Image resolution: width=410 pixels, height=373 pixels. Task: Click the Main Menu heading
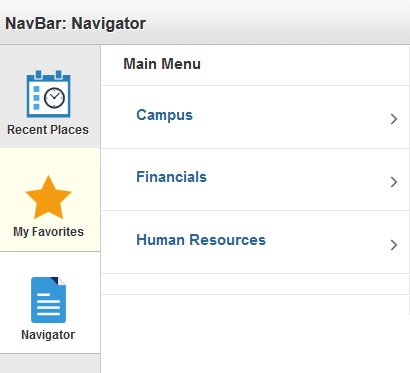click(x=162, y=64)
